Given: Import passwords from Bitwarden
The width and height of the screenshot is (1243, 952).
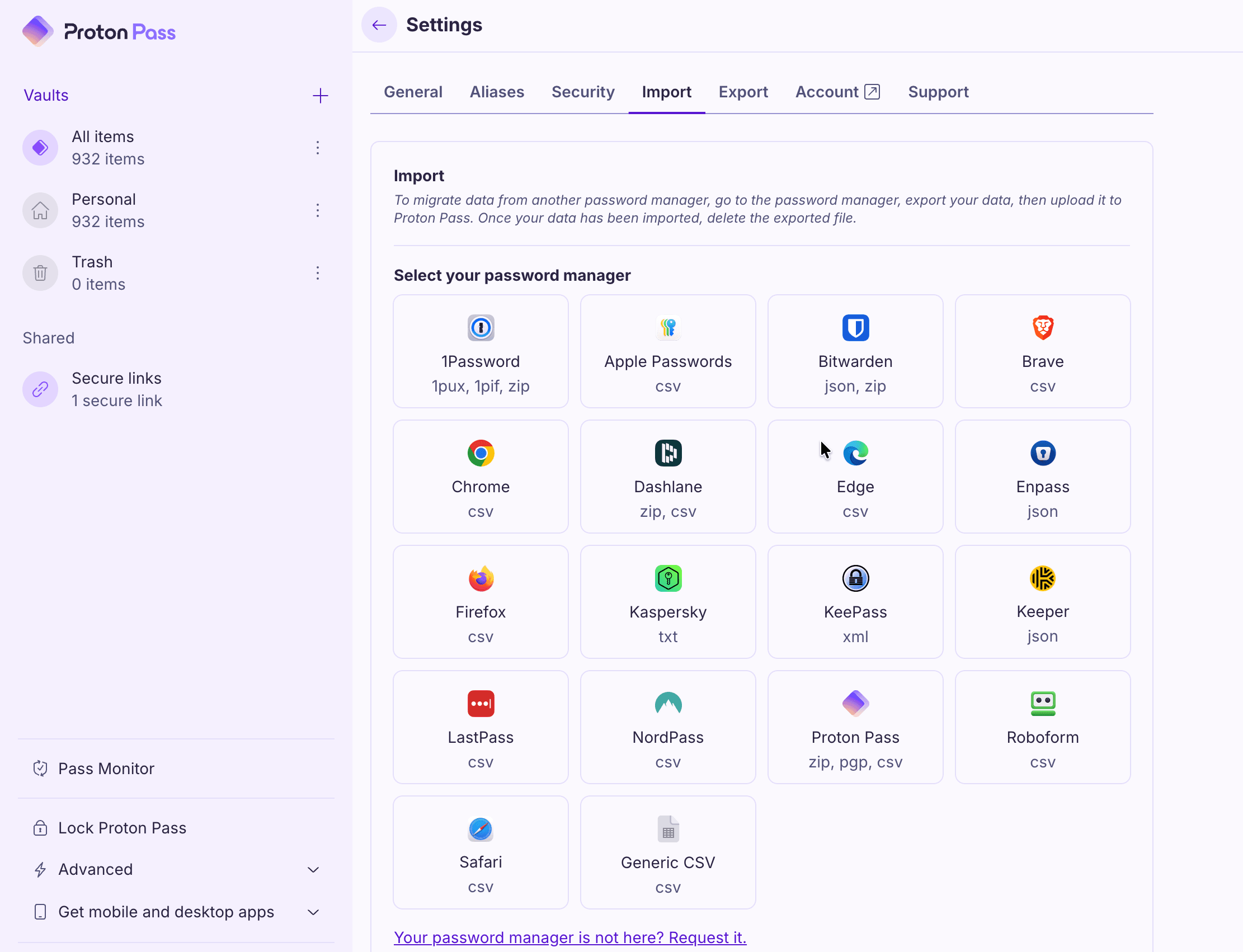Looking at the screenshot, I should 855,351.
